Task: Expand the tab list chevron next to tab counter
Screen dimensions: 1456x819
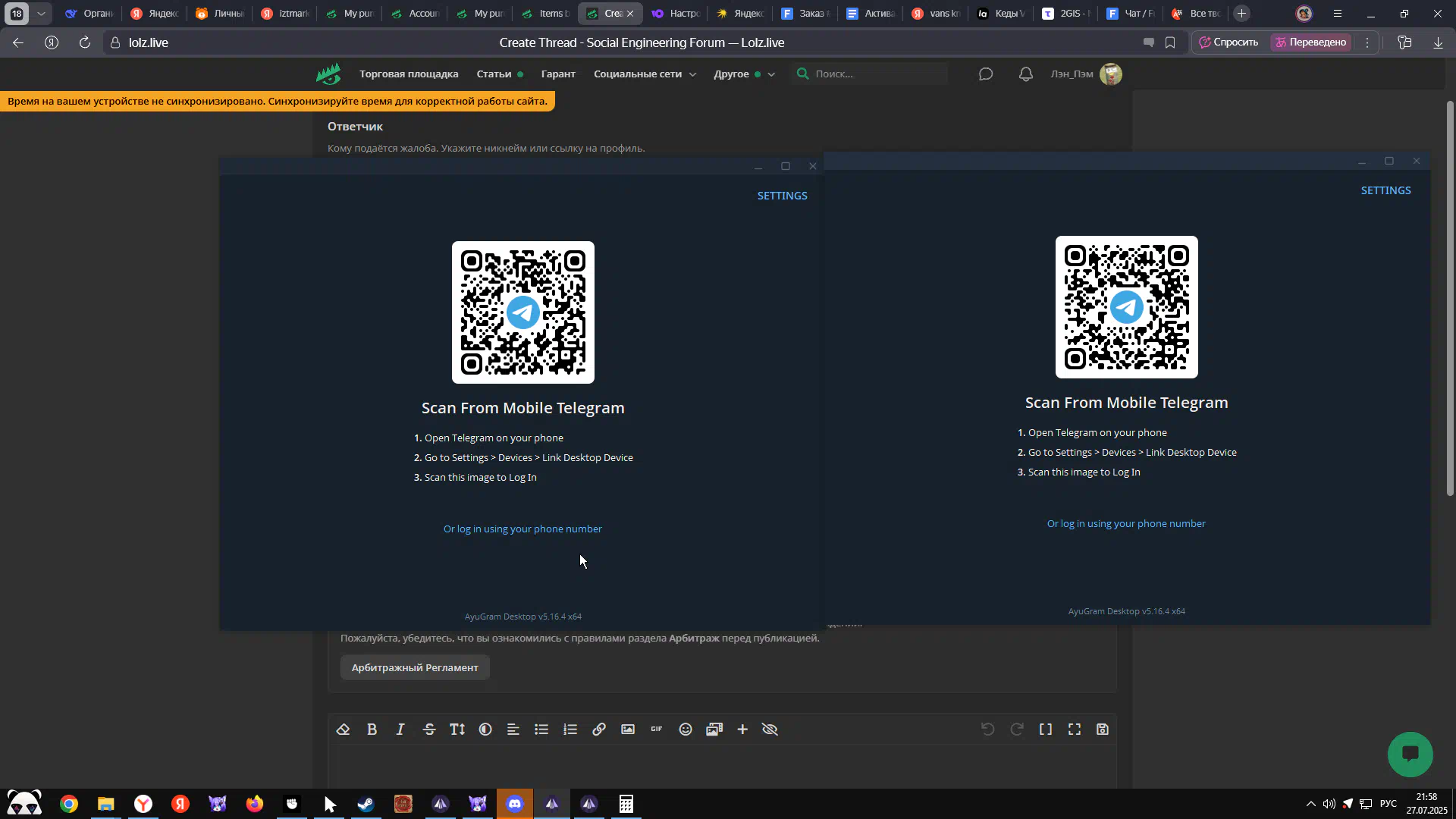Action: pos(41,13)
